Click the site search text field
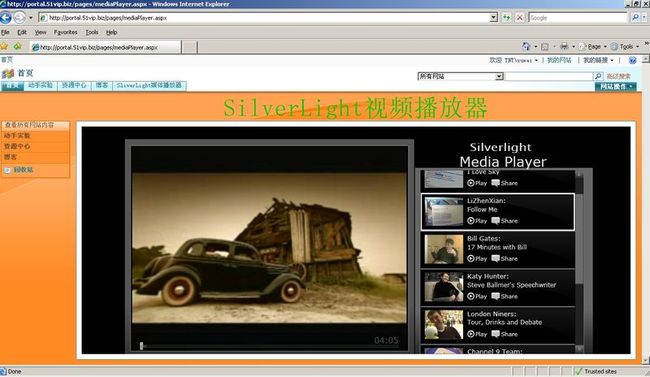The width and height of the screenshot is (650, 377). (549, 76)
